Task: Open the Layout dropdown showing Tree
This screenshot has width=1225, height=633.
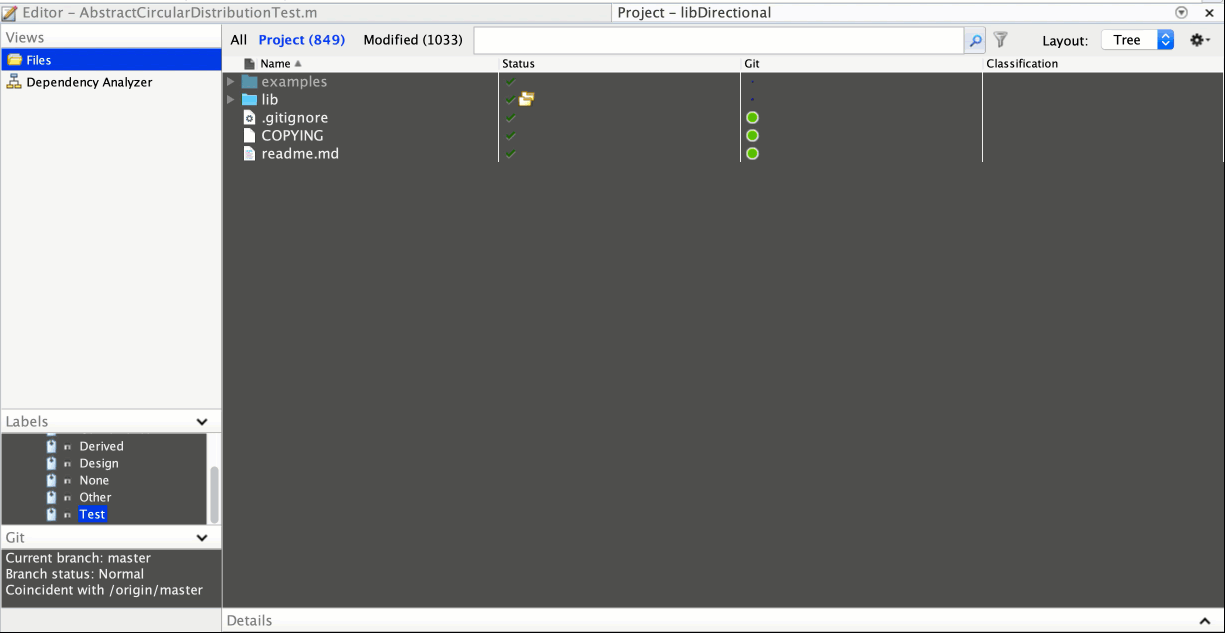Action: point(1137,40)
